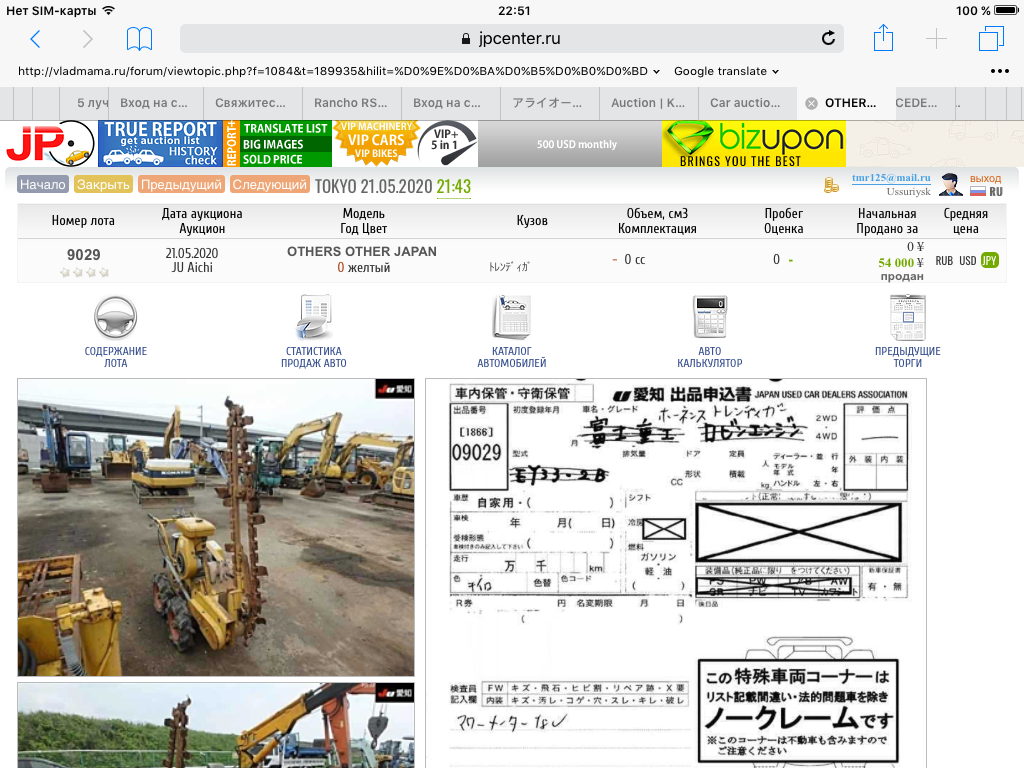1024x768 pixels.
Task: Open the Предыдущие торги calendar icon
Action: (908, 317)
